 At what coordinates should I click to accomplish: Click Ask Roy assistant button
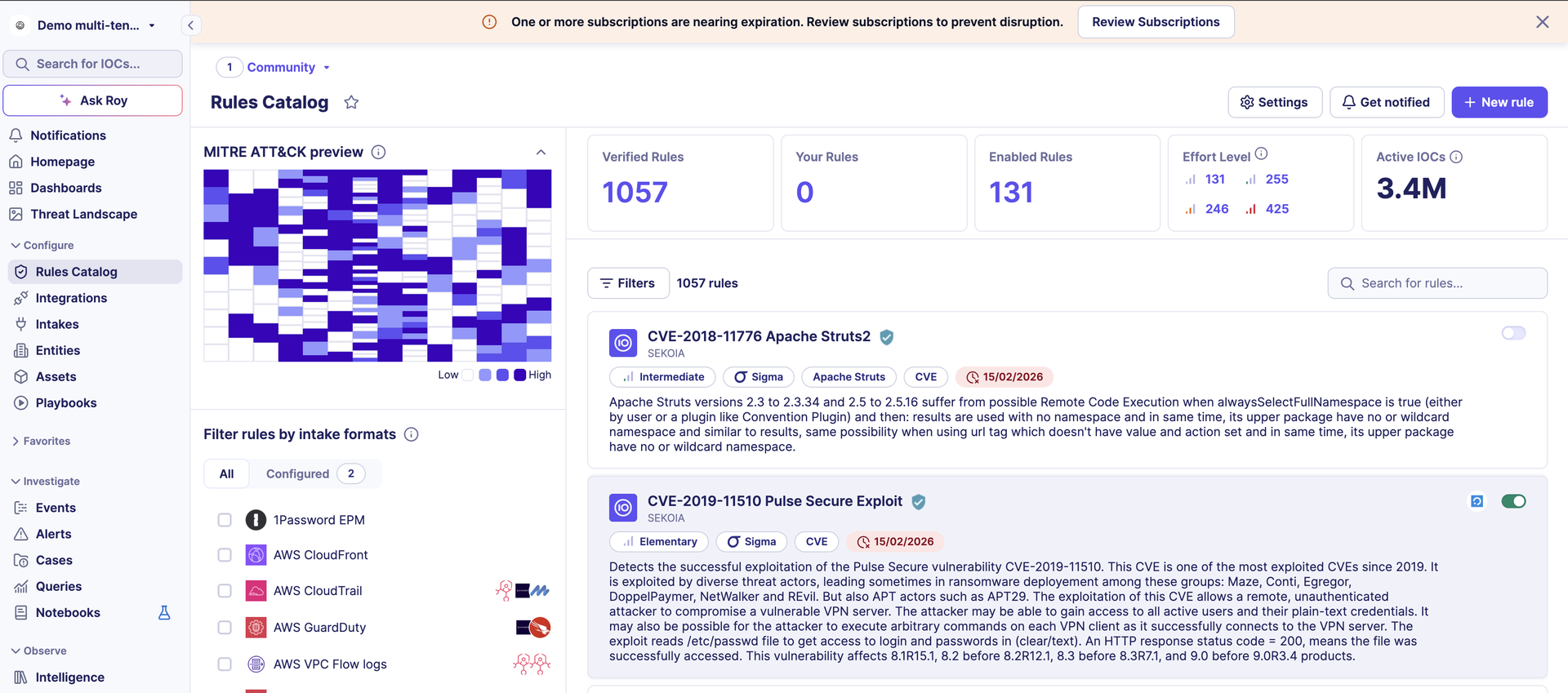(x=93, y=100)
